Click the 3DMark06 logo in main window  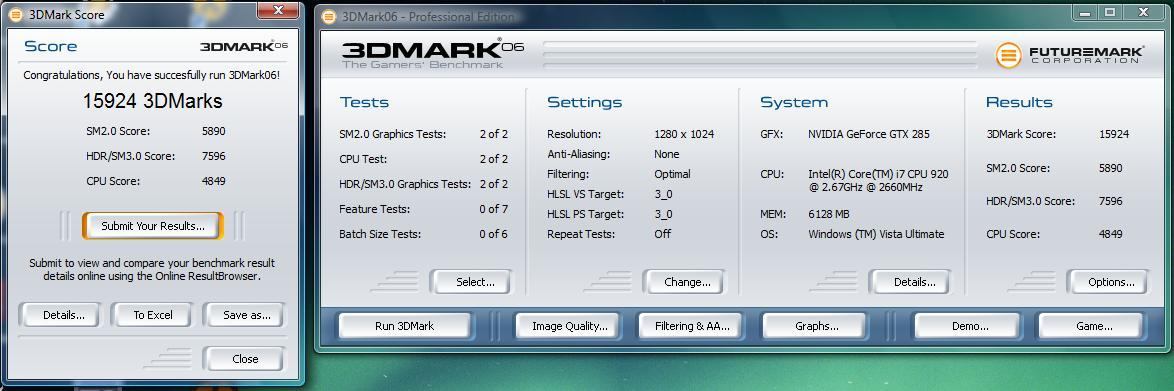point(433,53)
